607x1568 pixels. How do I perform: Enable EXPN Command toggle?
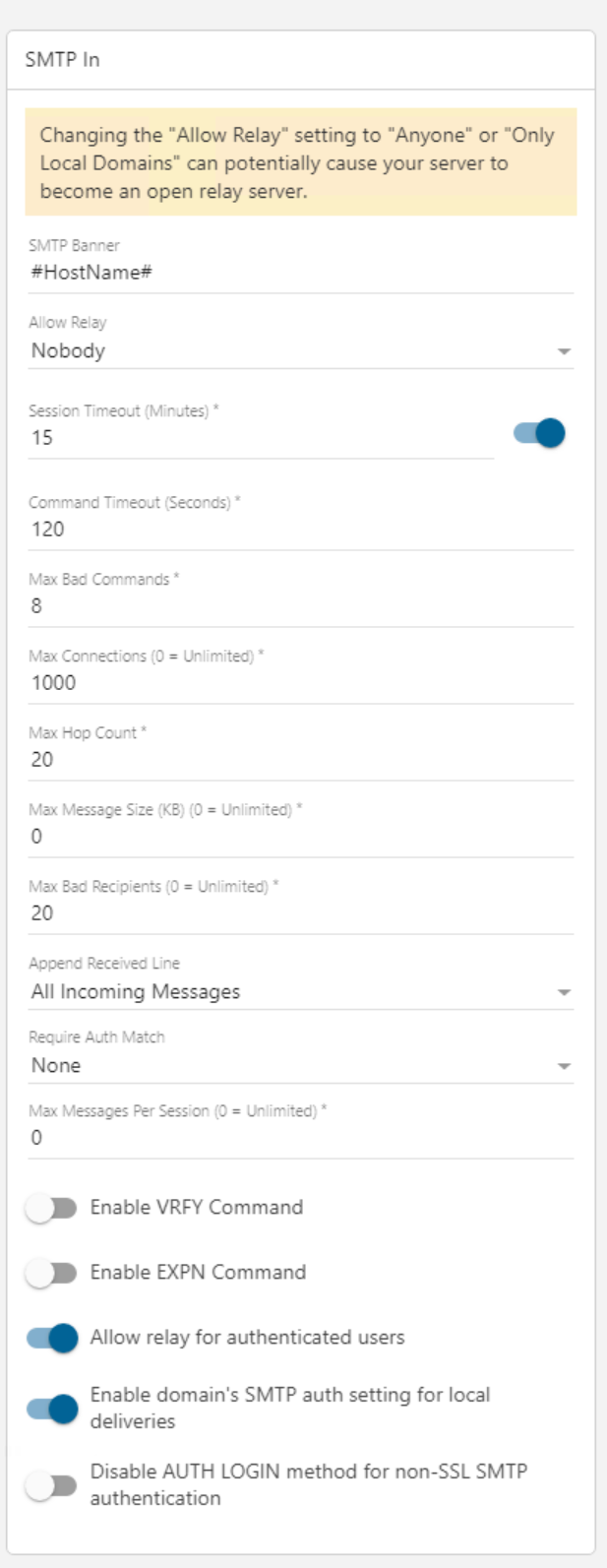51,1273
